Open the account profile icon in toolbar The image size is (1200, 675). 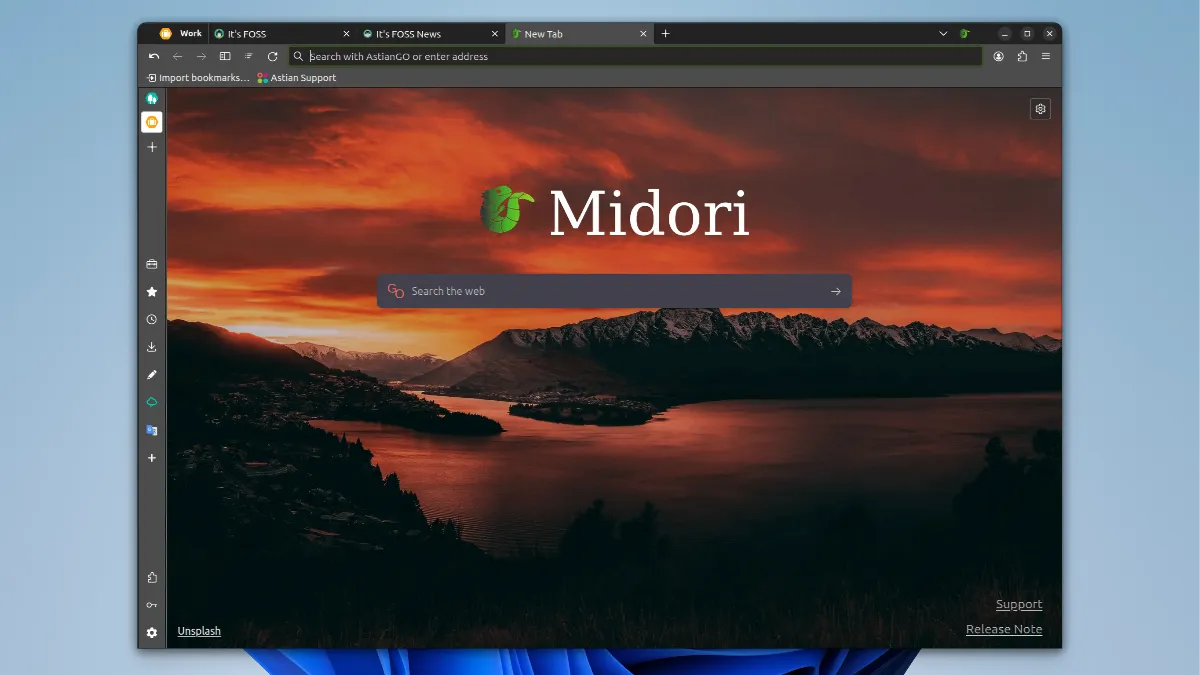click(998, 57)
